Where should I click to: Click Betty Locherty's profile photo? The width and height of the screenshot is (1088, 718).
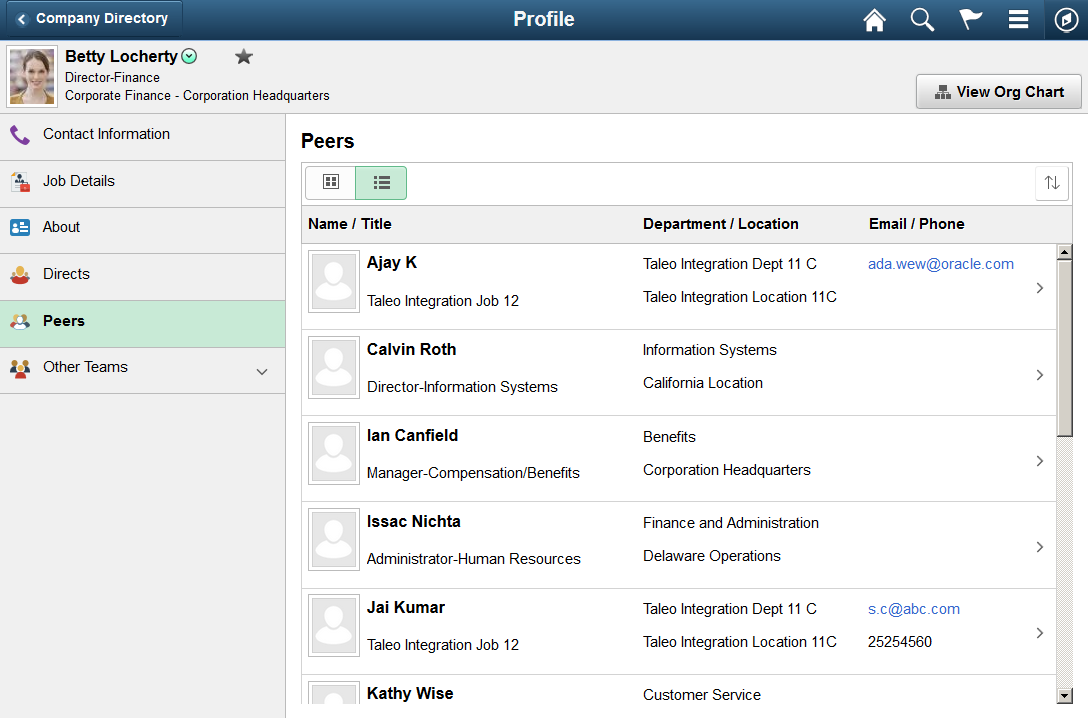click(x=32, y=76)
